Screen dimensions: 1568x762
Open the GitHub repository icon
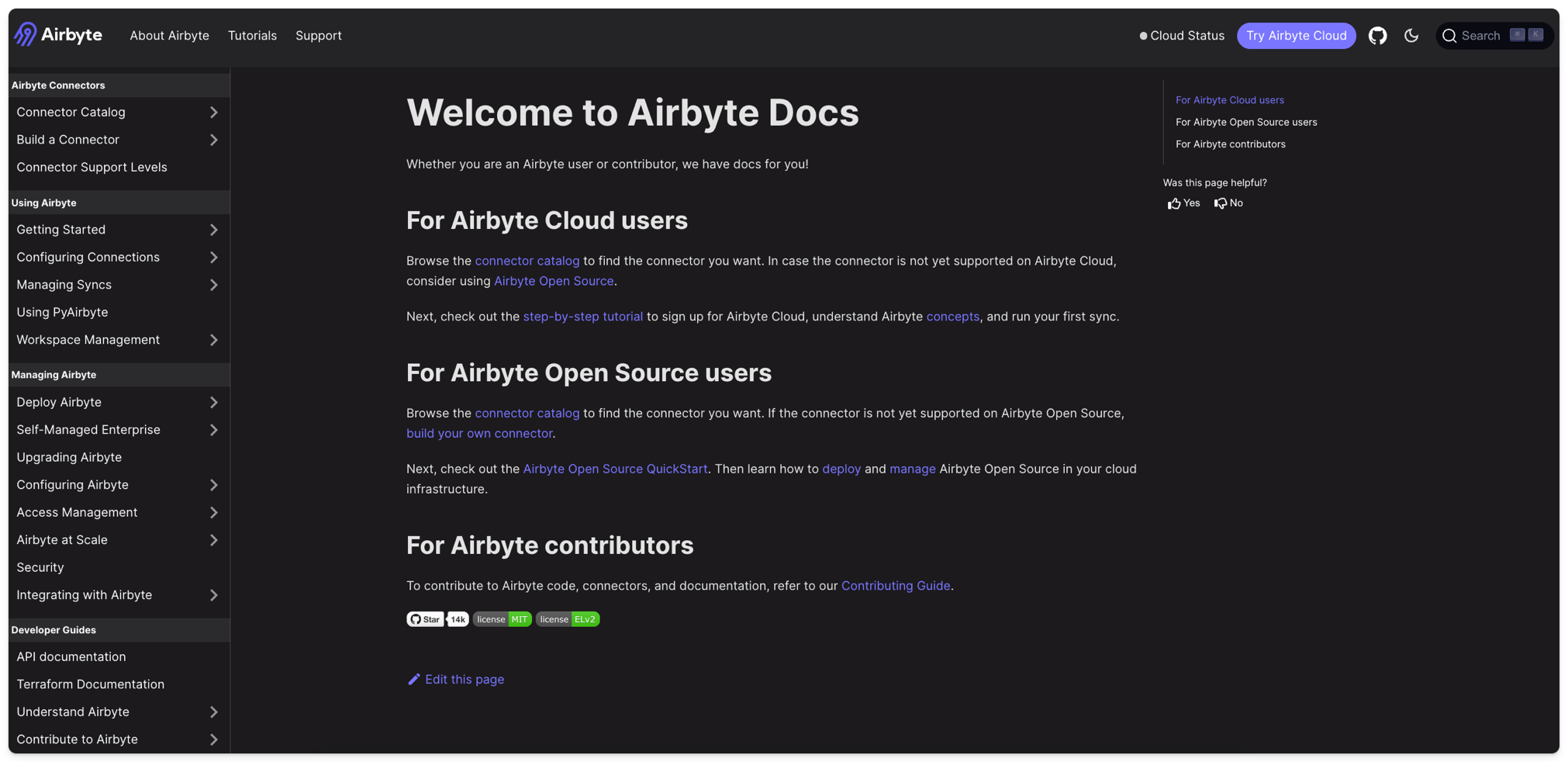click(1377, 36)
